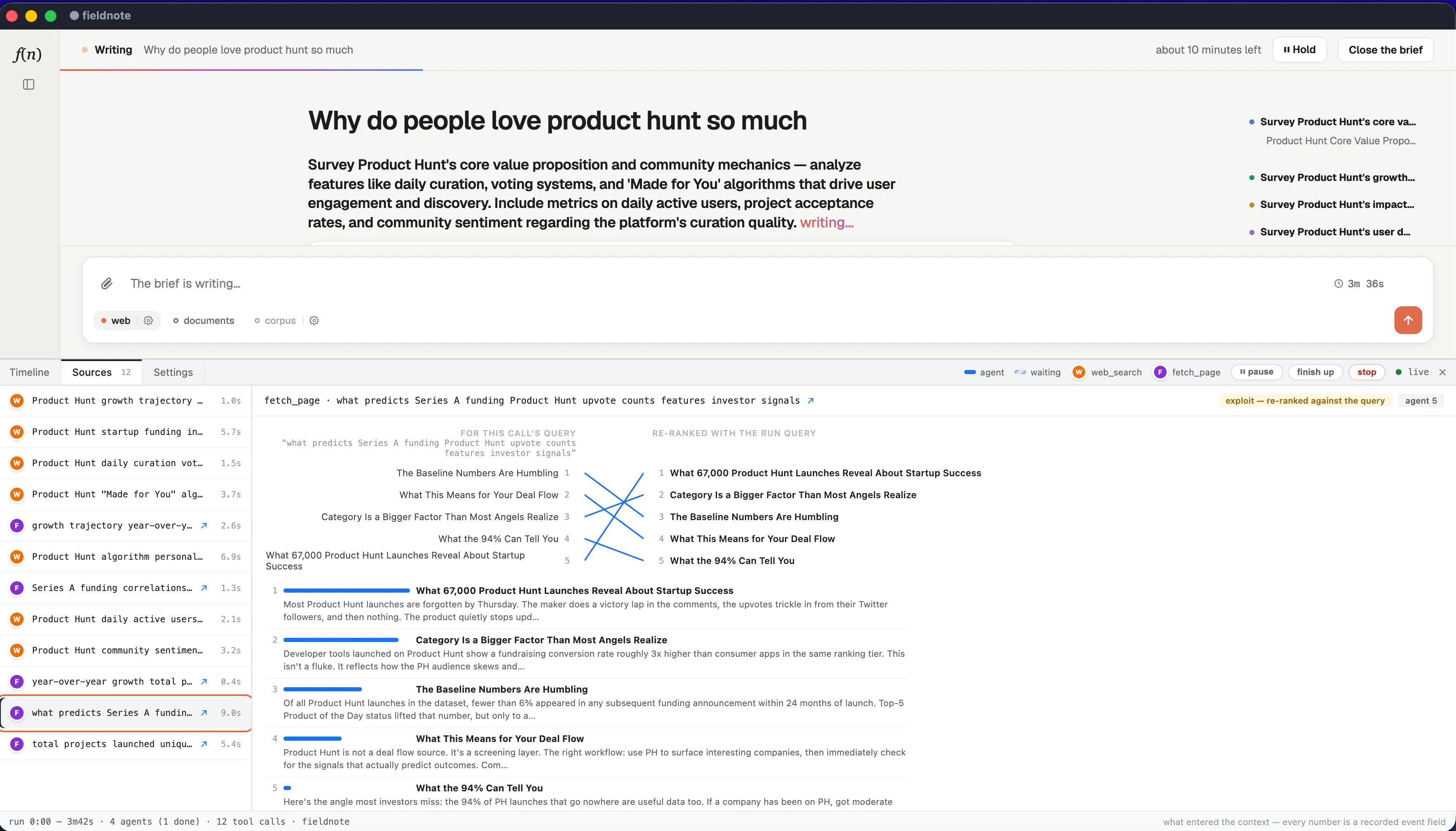The width and height of the screenshot is (1456, 831).
Task: Open link arrow for what predicts Series A
Action: (x=204, y=713)
